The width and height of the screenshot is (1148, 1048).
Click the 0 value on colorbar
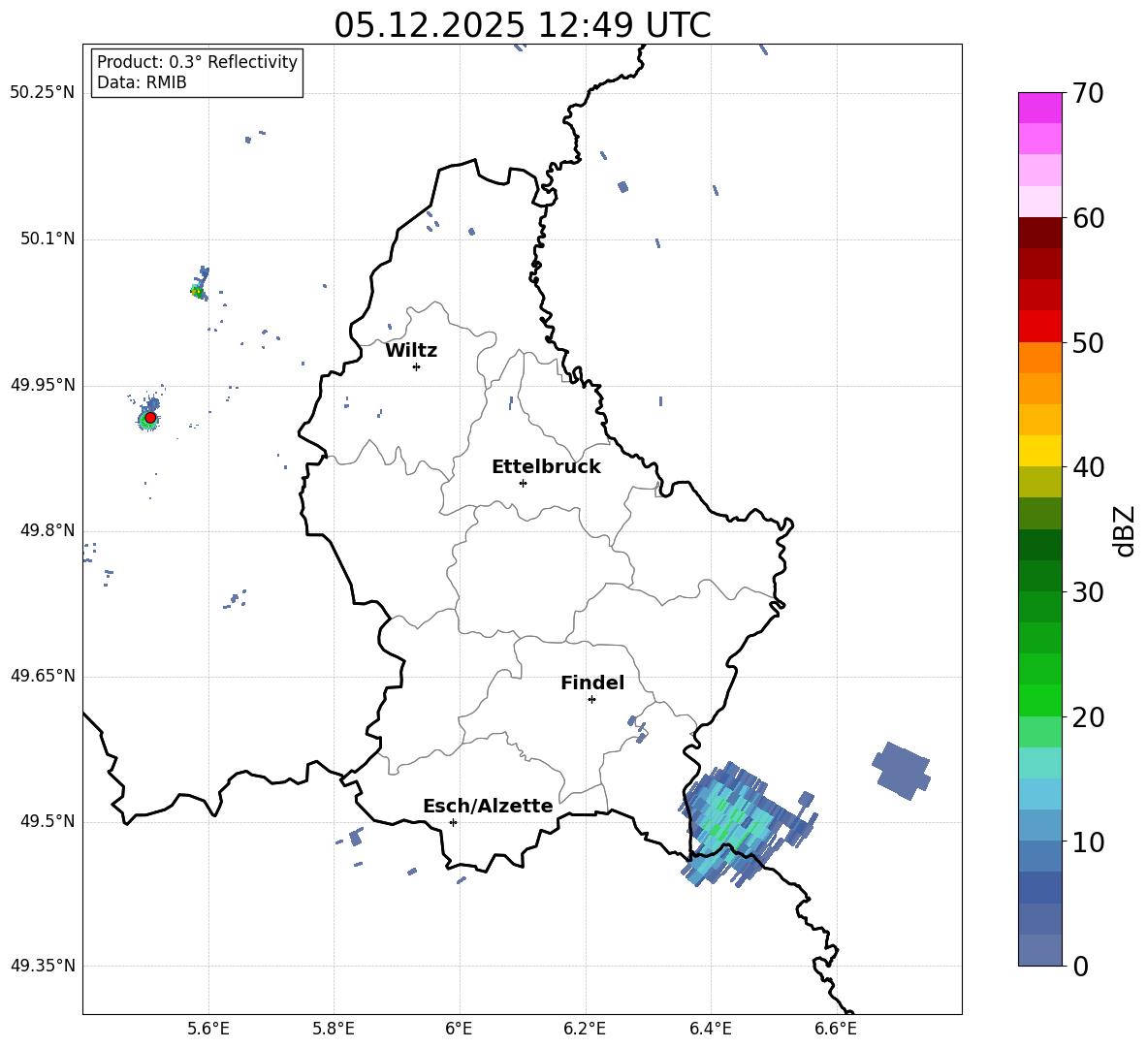[x=1080, y=966]
